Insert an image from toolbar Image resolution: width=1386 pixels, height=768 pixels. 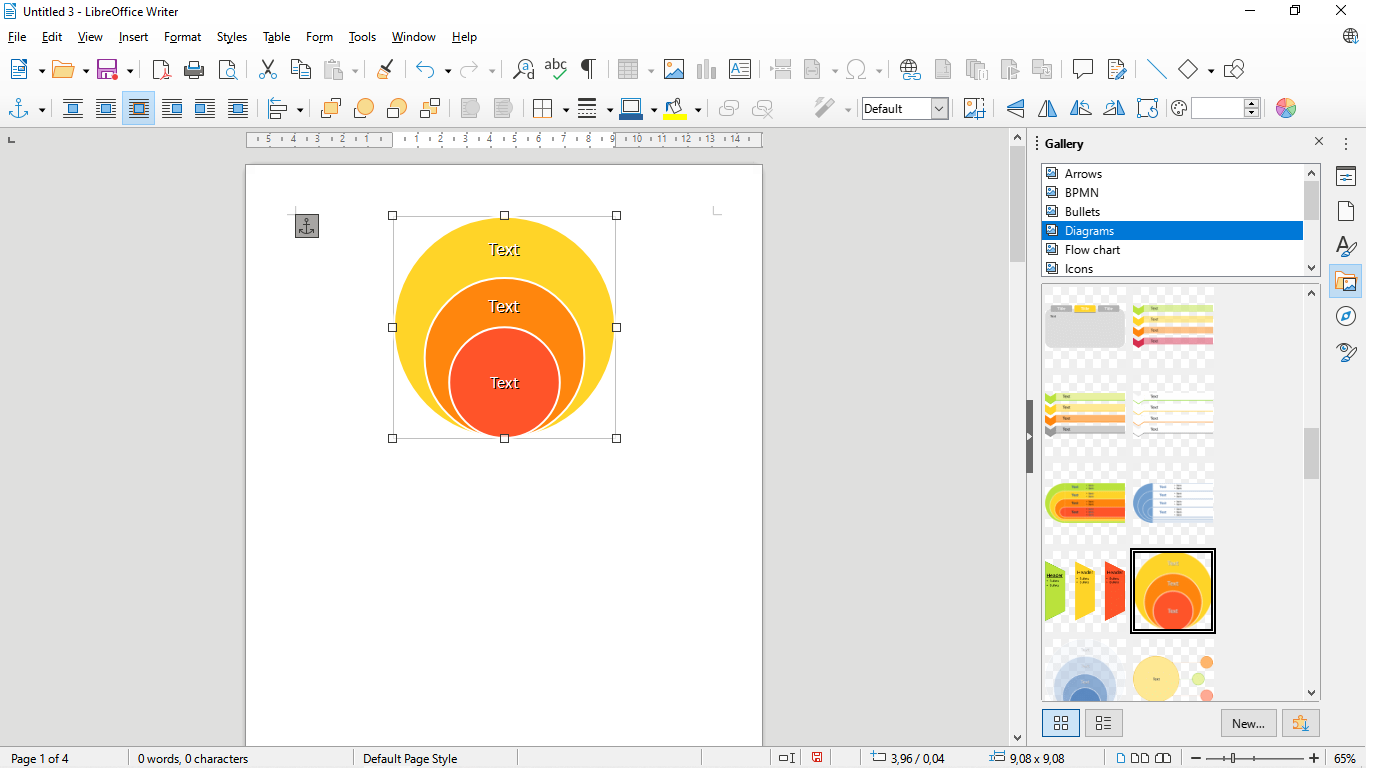click(674, 69)
